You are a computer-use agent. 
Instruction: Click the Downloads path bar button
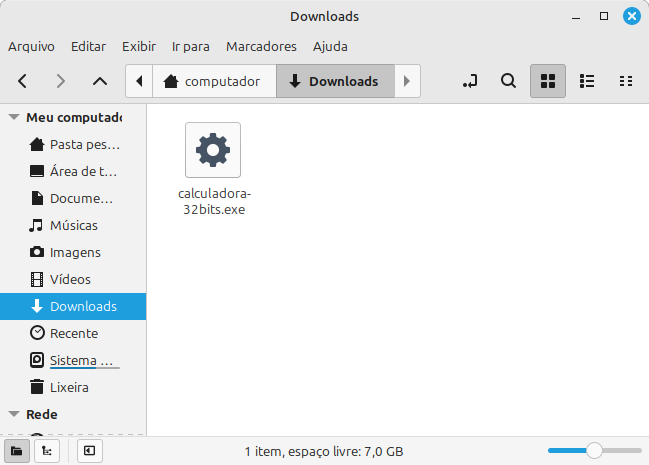click(334, 81)
